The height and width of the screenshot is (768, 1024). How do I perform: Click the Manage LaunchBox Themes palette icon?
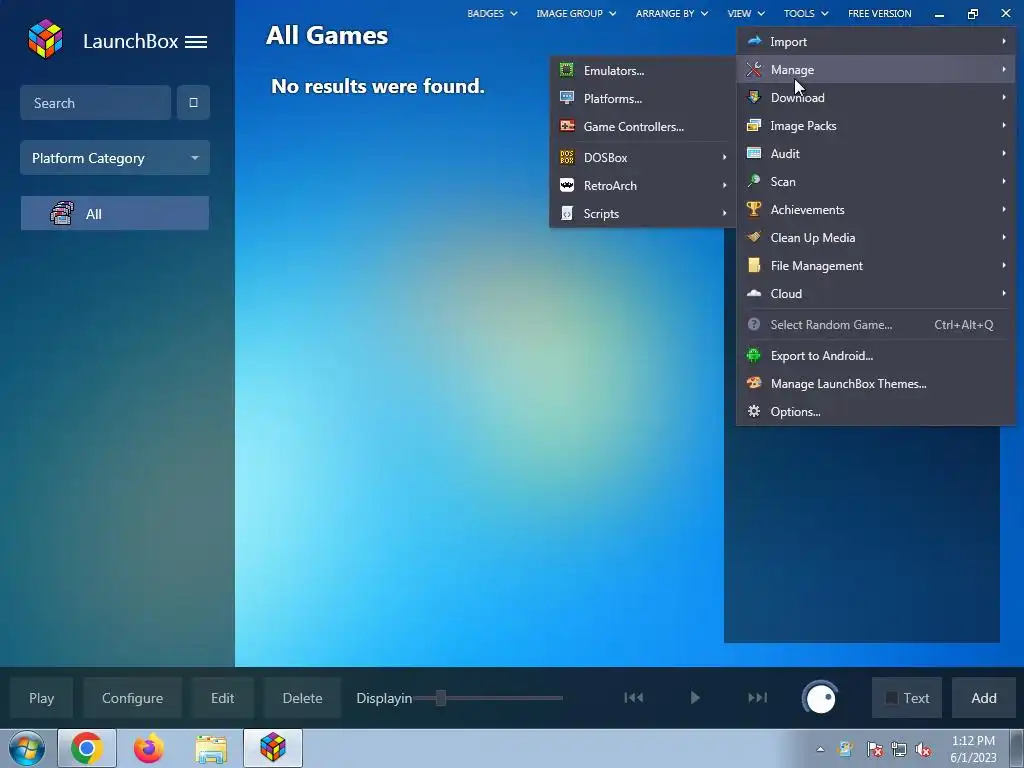point(754,383)
